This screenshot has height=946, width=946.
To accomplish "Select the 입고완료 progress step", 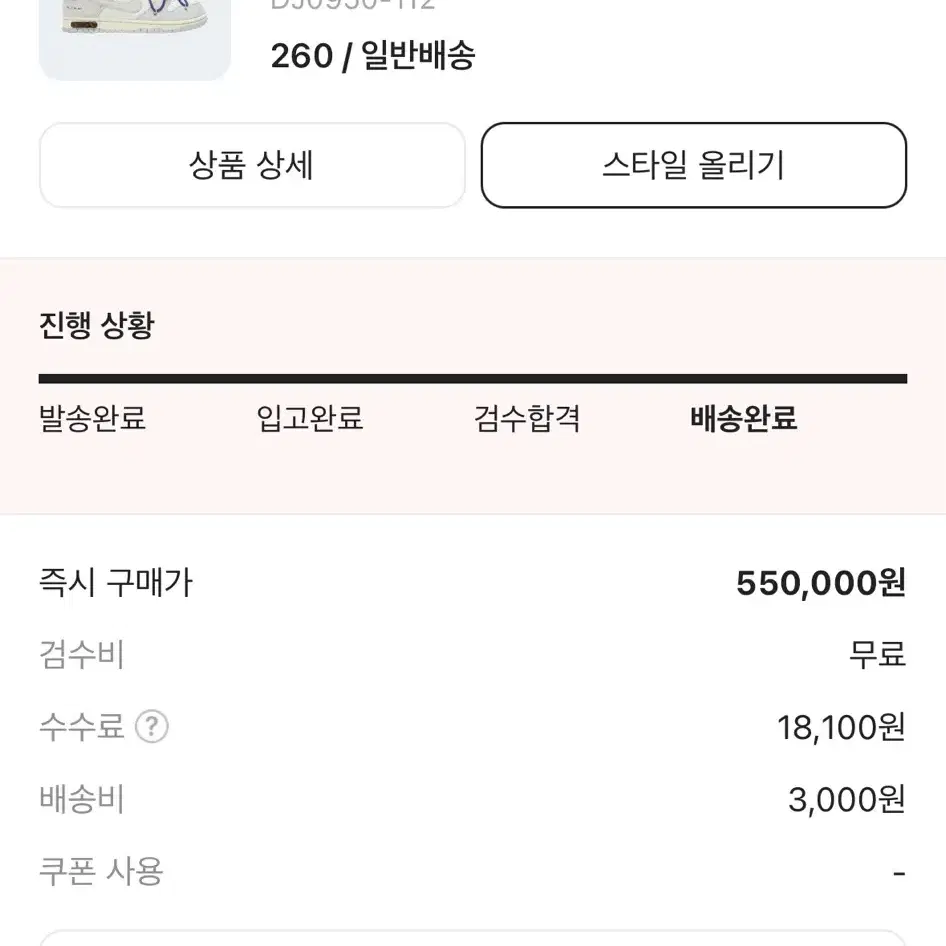I will [x=310, y=418].
